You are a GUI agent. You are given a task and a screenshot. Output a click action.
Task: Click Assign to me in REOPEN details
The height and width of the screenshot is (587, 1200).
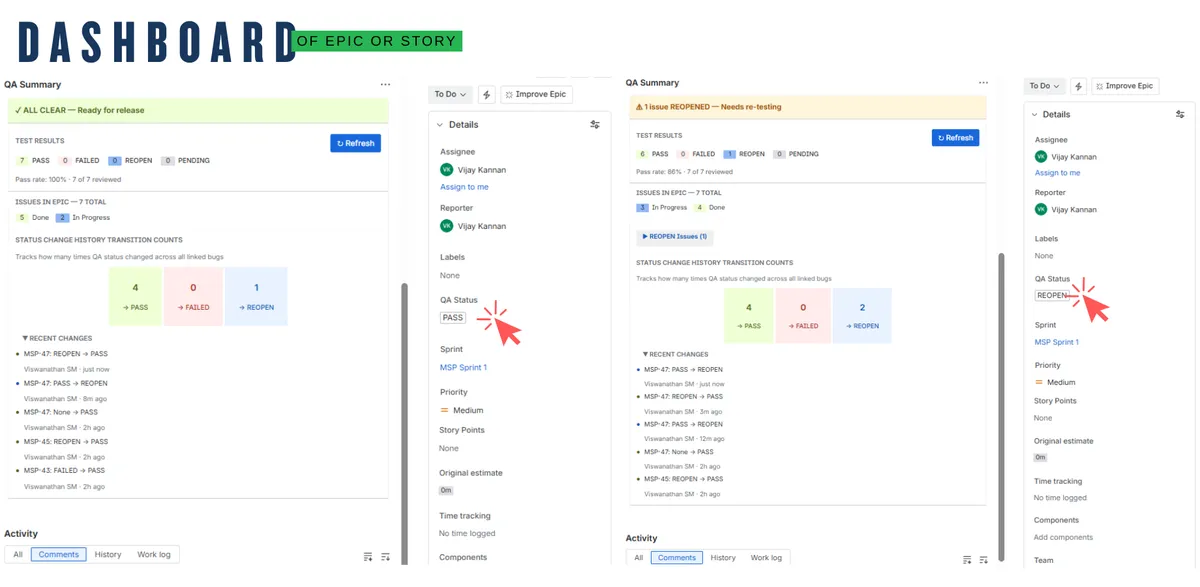point(1057,173)
